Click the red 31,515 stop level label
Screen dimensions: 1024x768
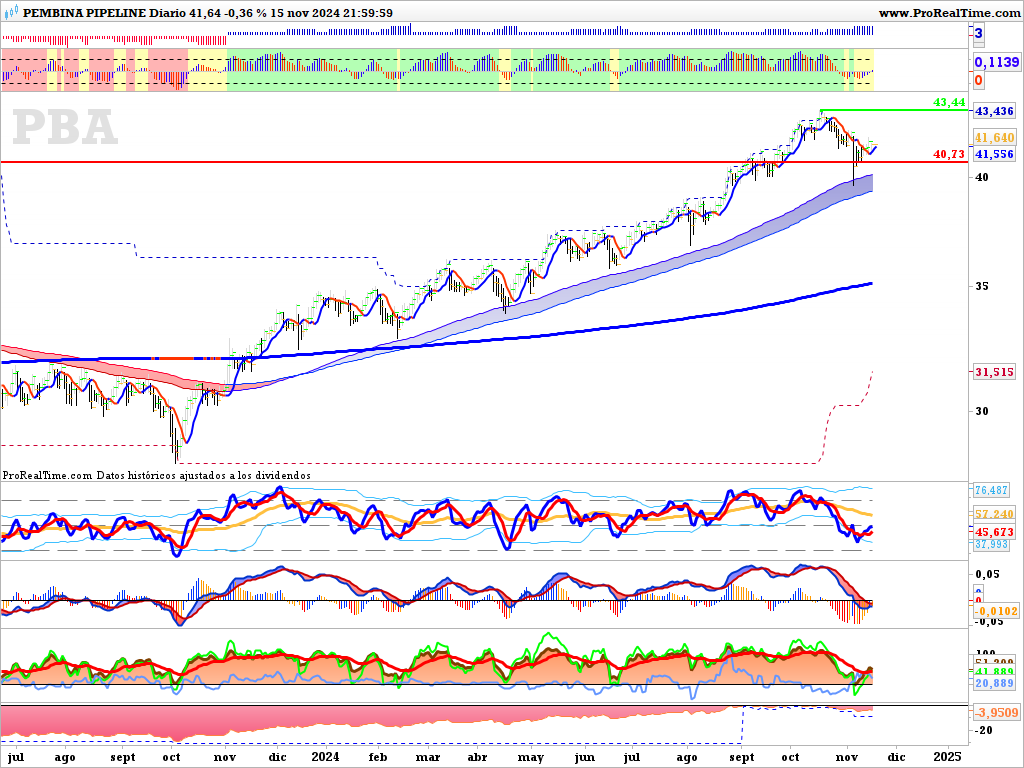[x=994, y=372]
